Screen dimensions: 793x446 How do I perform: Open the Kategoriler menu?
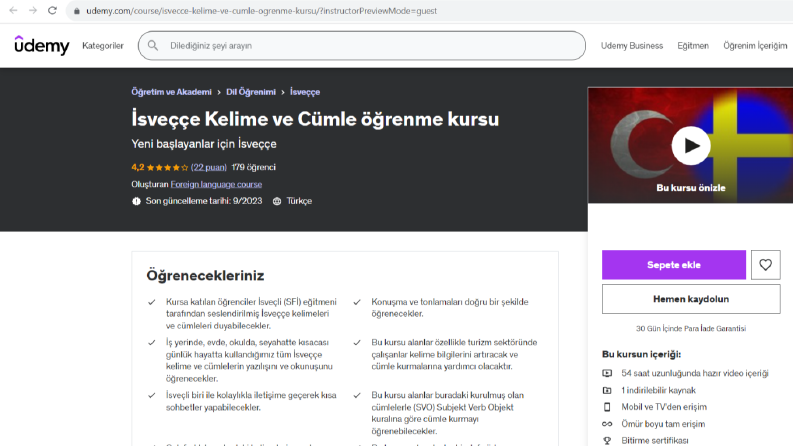point(103,46)
